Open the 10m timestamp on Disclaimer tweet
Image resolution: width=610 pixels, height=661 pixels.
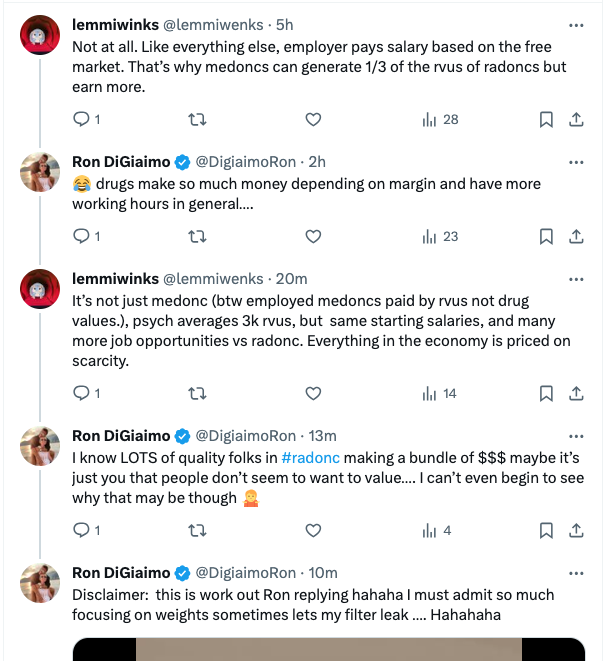323,573
